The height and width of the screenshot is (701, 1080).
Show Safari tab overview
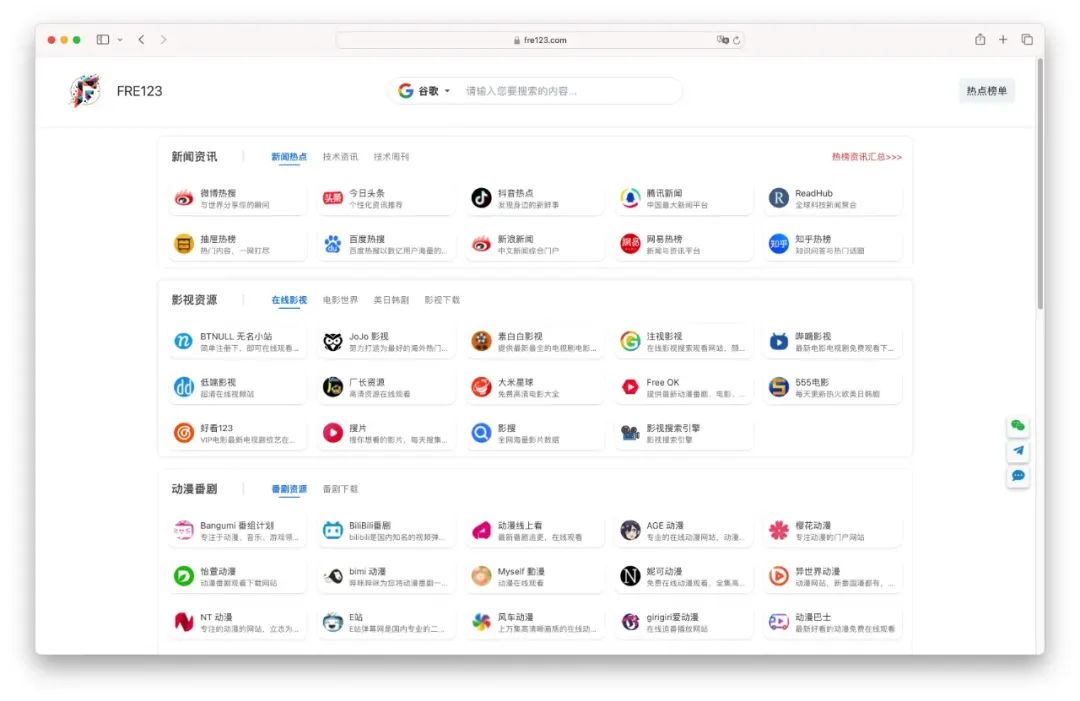[x=1027, y=39]
